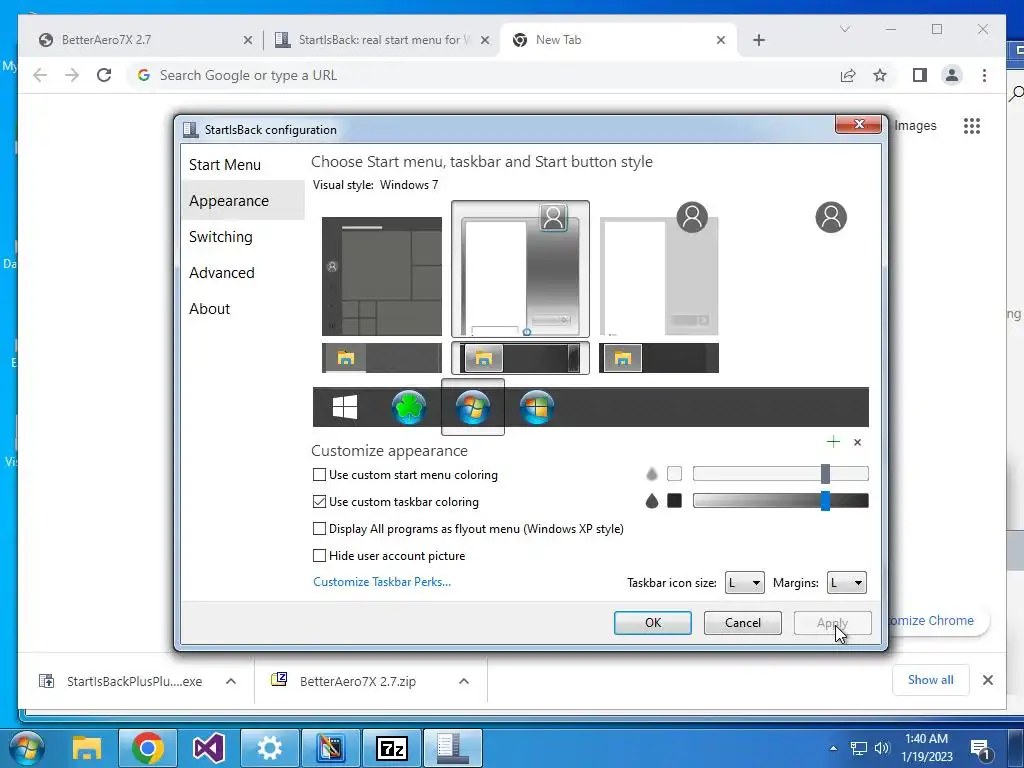Choose the Windows 7 style taskbar preview

click(x=520, y=358)
